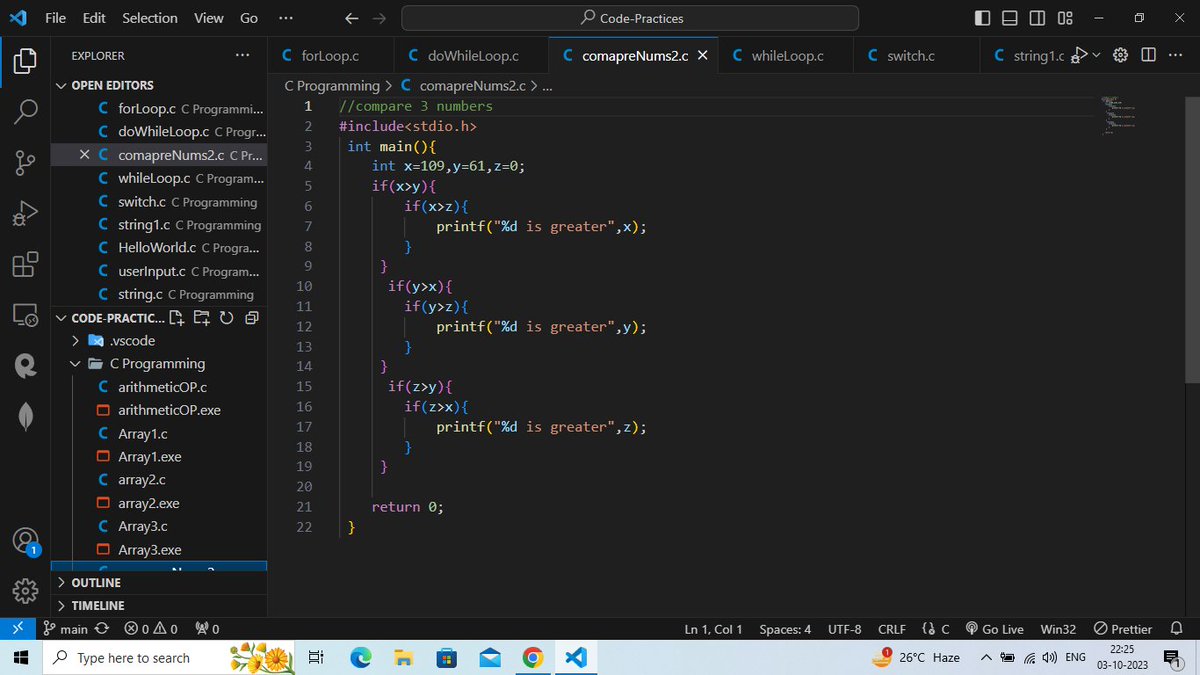This screenshot has height=675, width=1200.
Task: Open the Source Control view
Action: click(x=25, y=162)
